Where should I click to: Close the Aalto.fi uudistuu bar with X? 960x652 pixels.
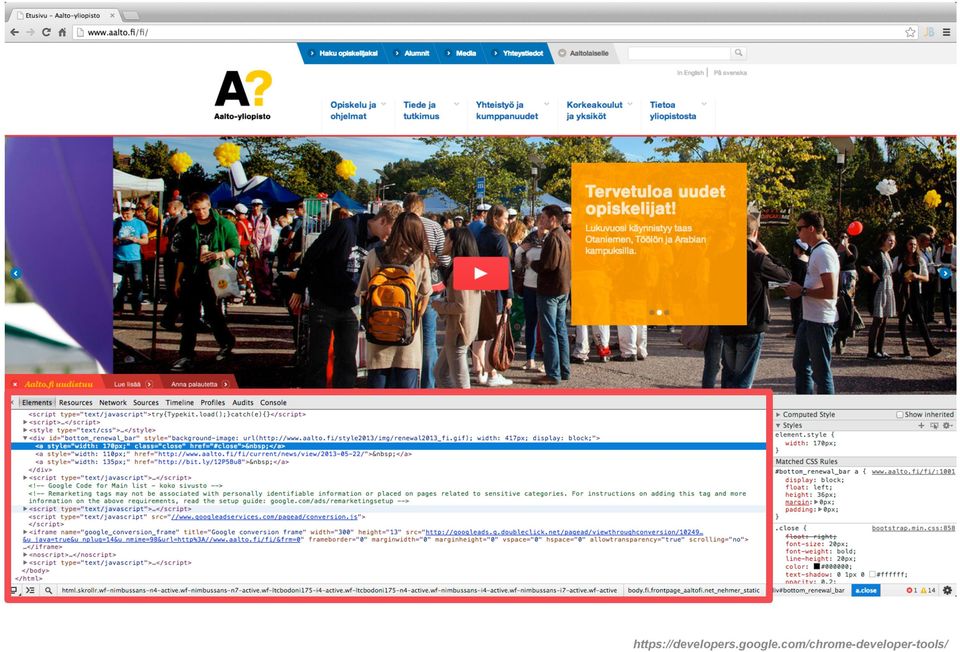point(15,384)
